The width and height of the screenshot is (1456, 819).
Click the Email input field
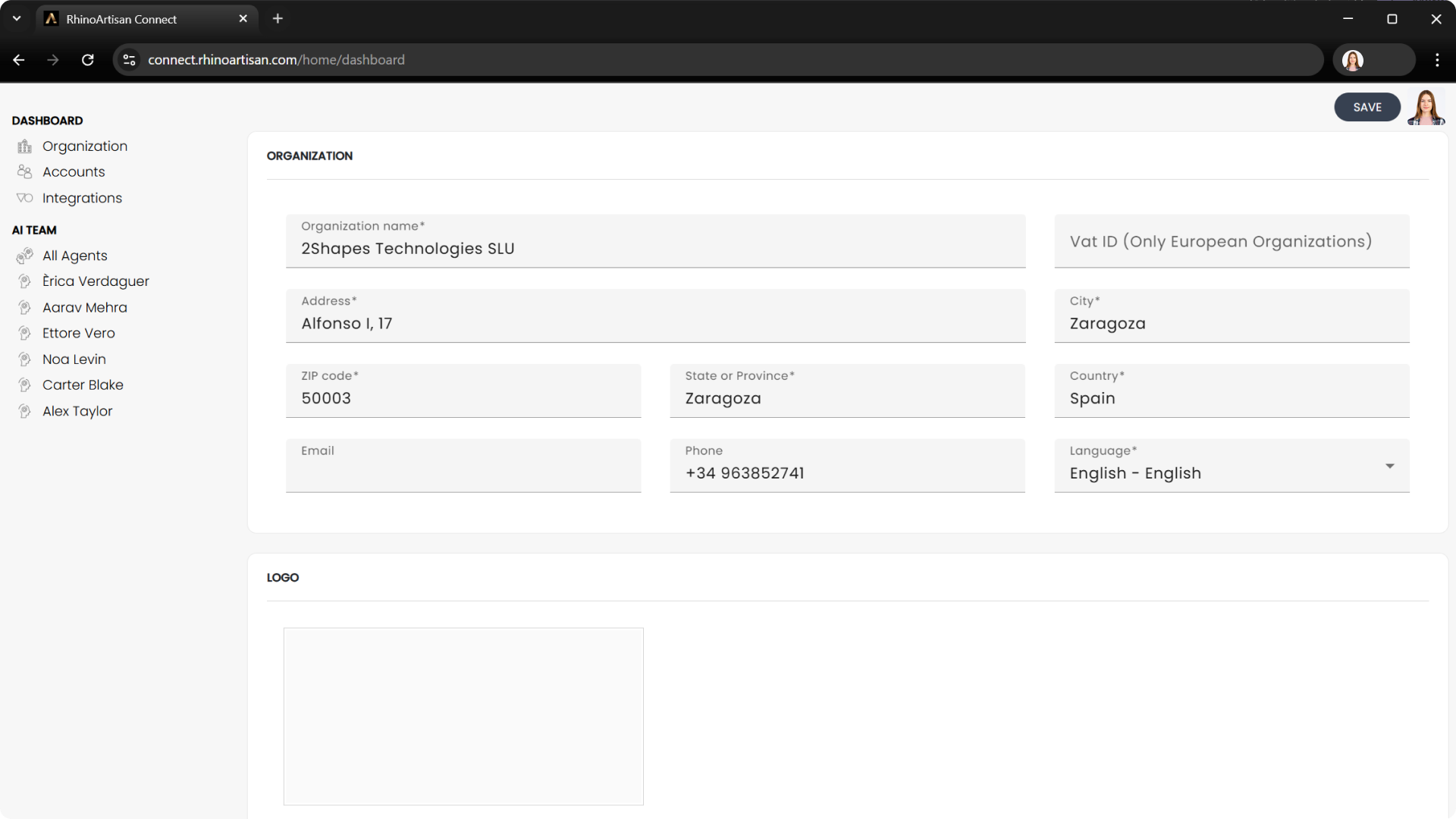pyautogui.click(x=463, y=466)
